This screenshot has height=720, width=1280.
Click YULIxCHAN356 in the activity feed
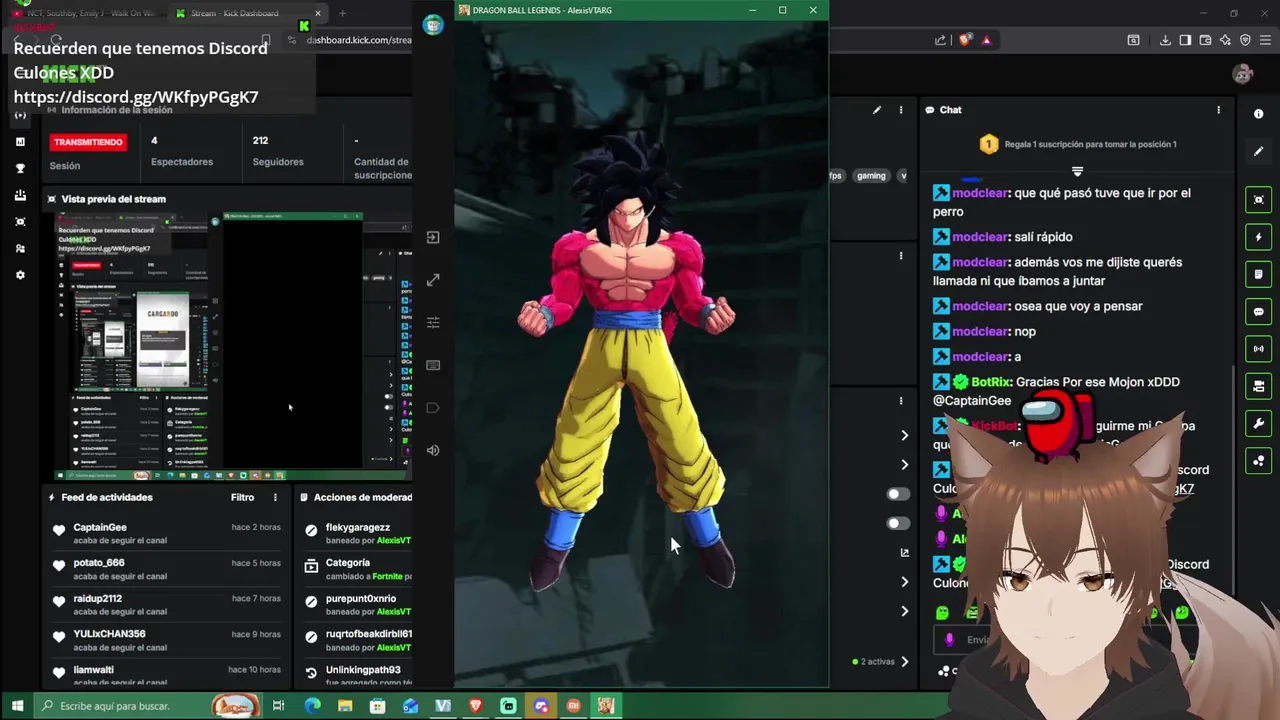109,634
